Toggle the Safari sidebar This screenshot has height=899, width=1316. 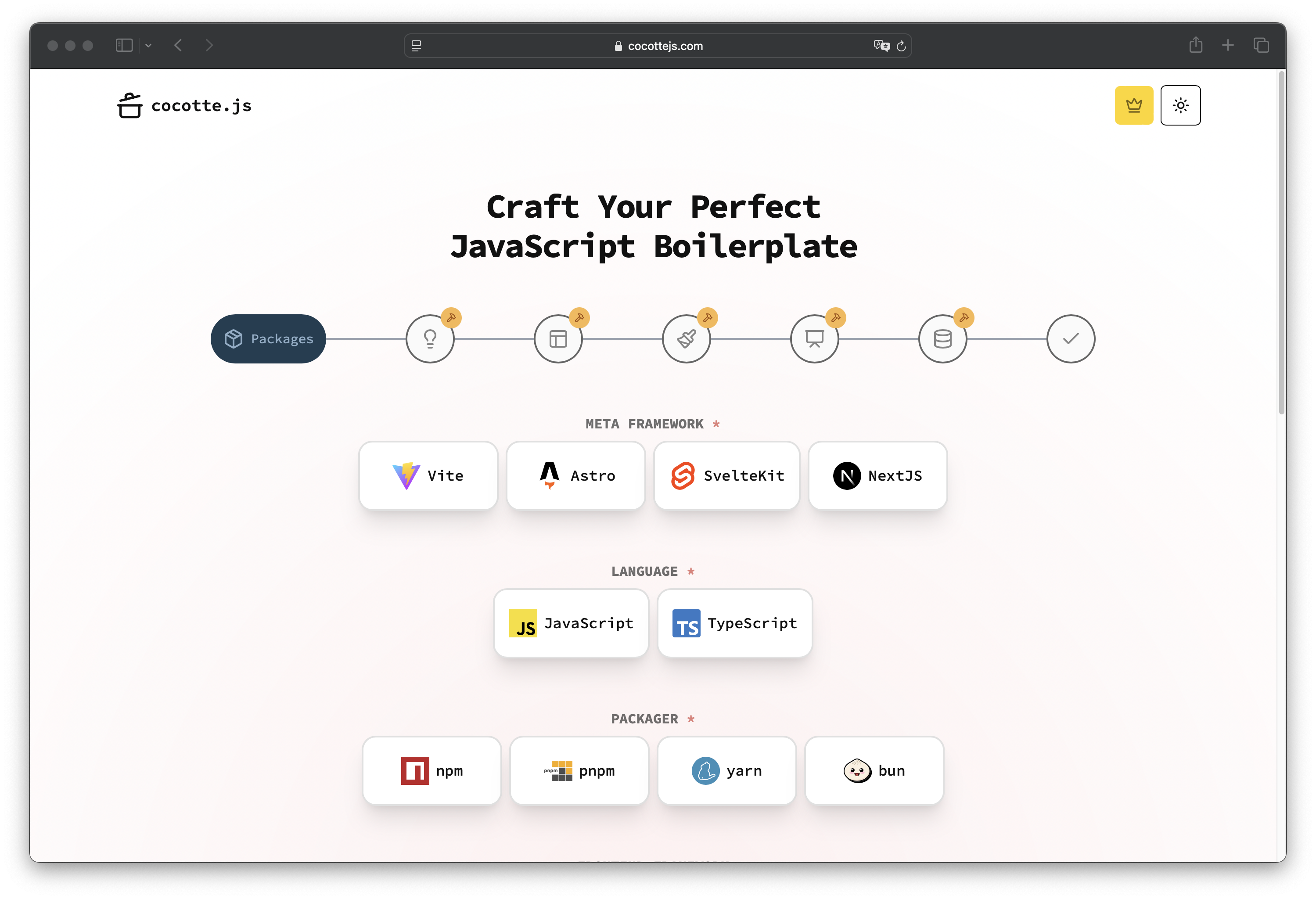click(x=124, y=45)
